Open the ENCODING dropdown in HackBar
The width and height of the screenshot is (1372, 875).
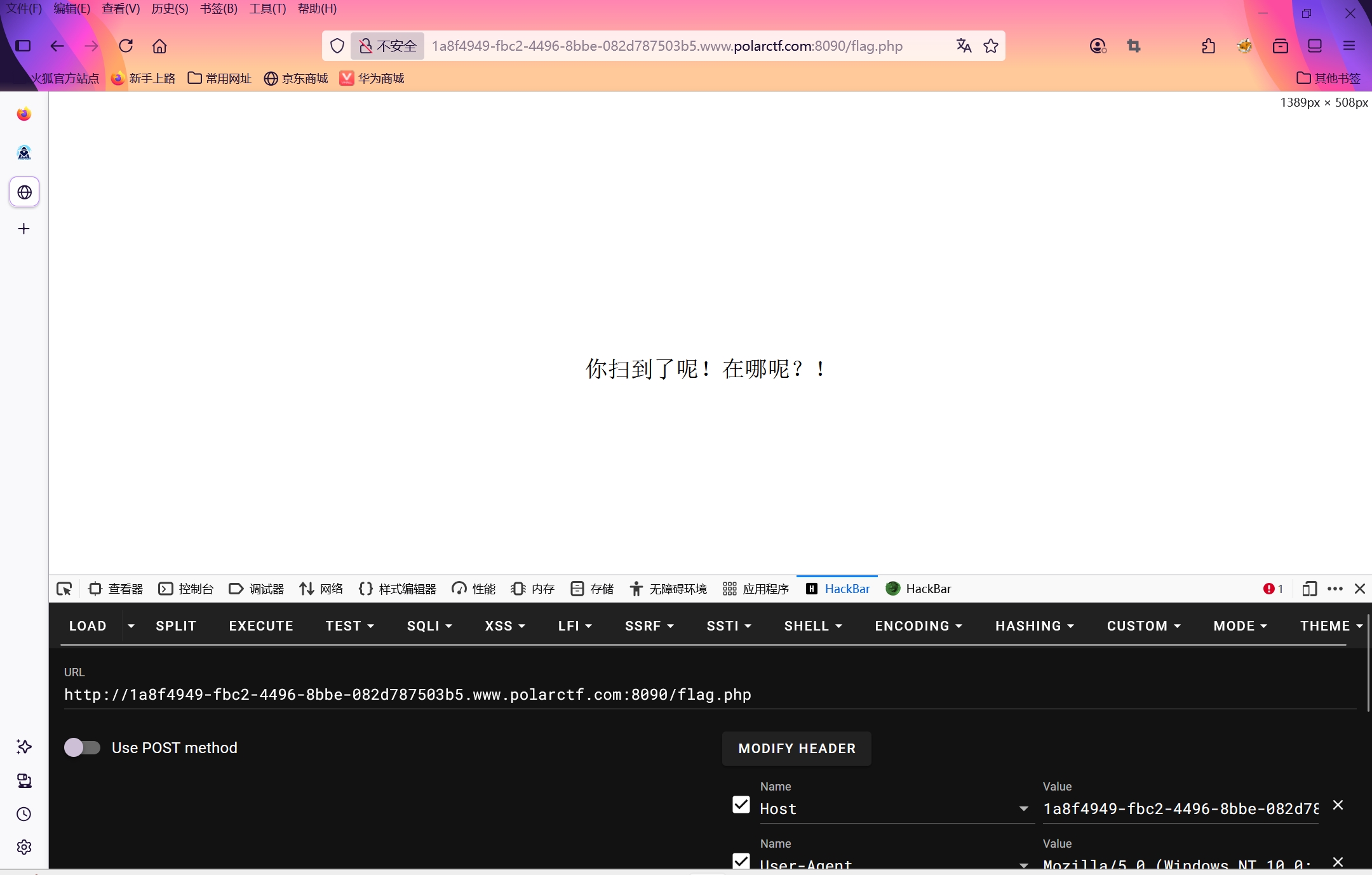tap(918, 626)
